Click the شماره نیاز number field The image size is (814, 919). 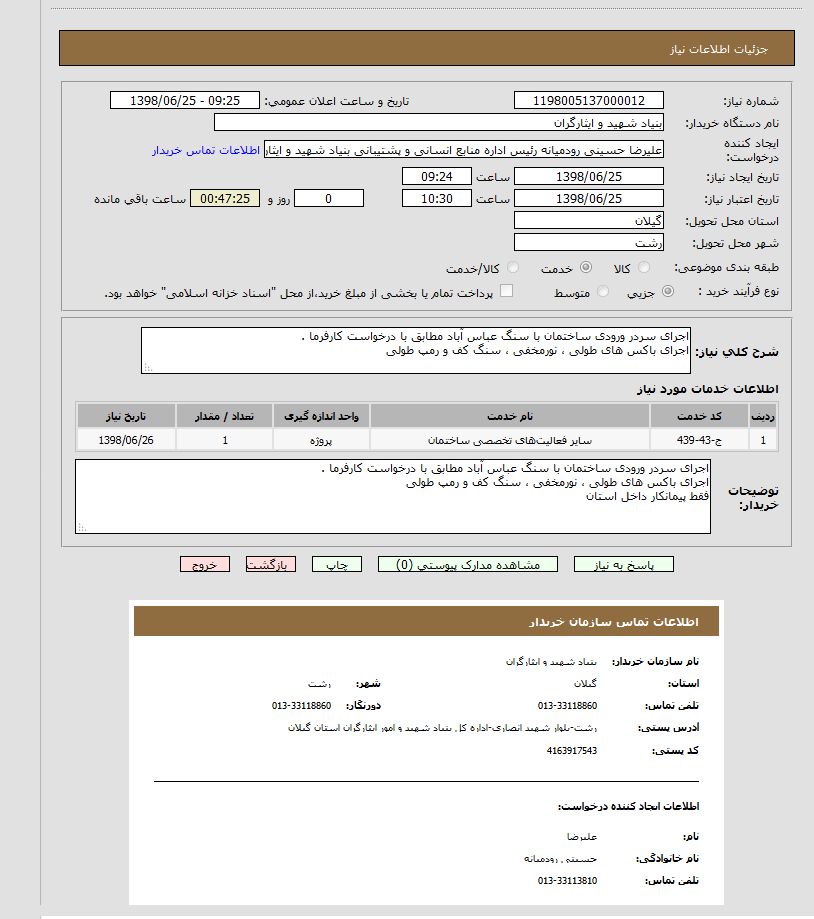pos(588,101)
